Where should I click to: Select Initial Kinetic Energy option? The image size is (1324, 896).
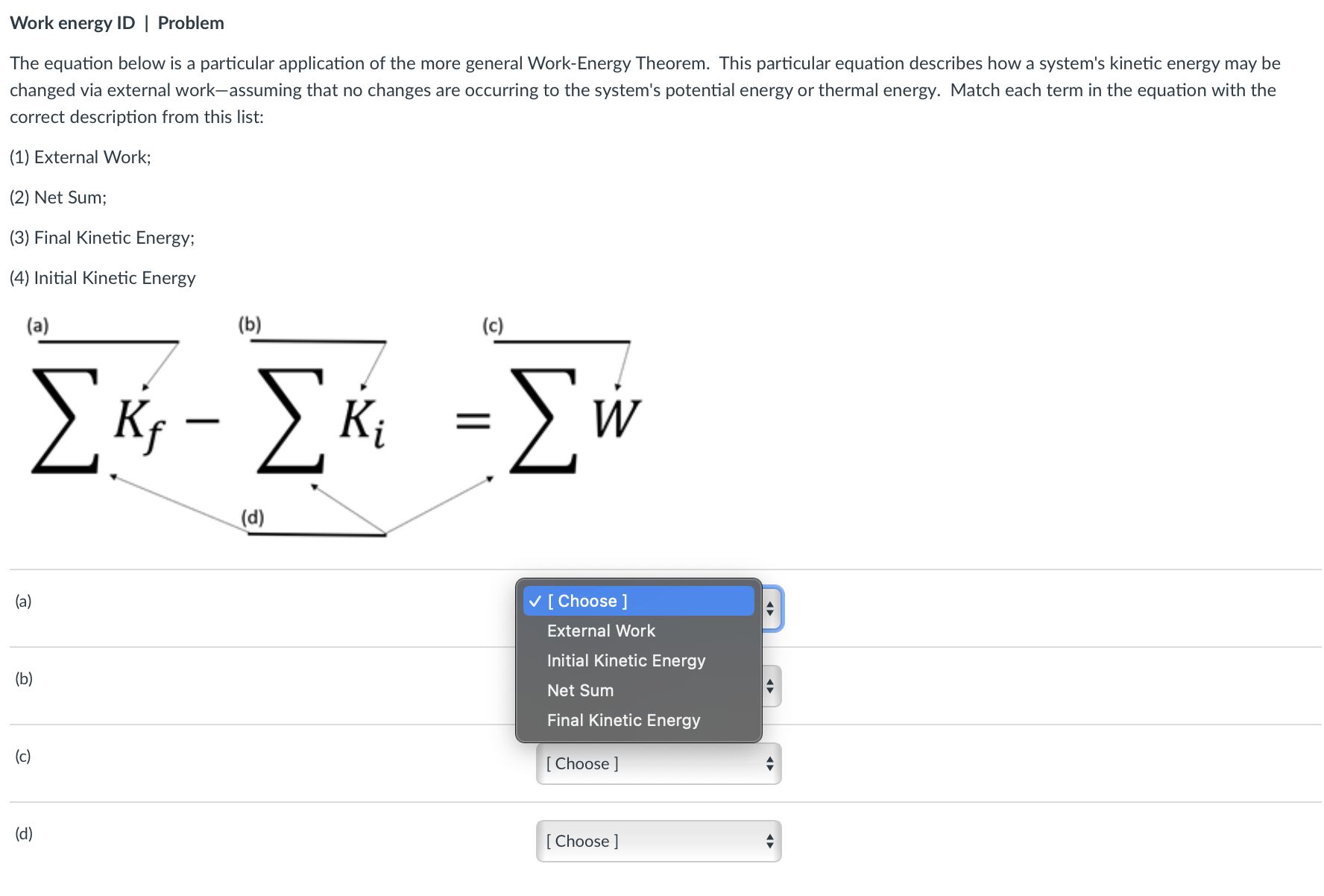tap(626, 660)
